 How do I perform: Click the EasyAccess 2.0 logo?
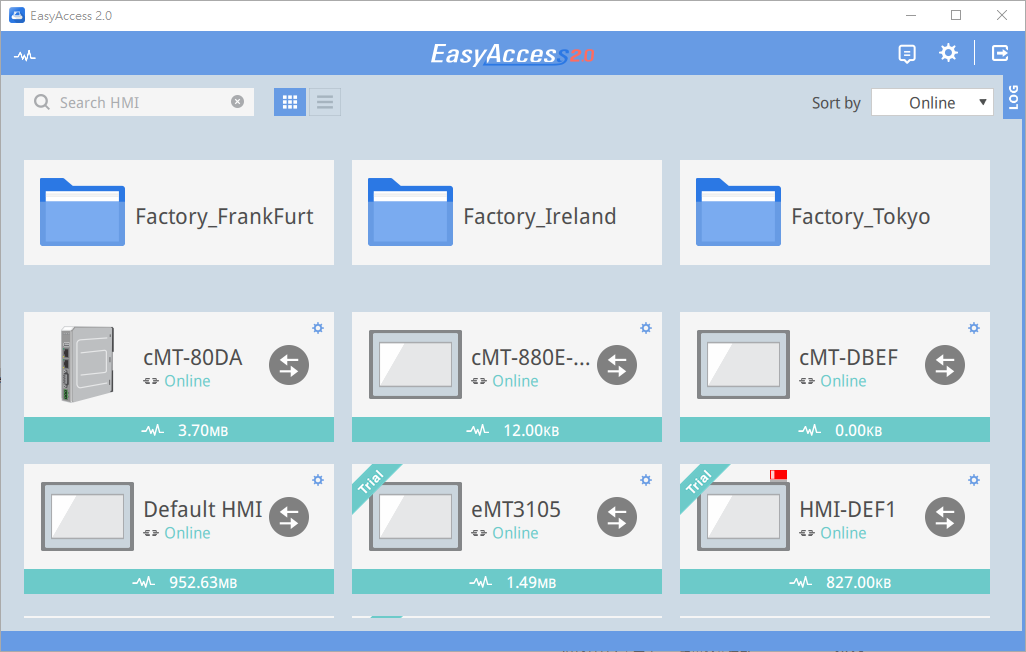coord(512,54)
